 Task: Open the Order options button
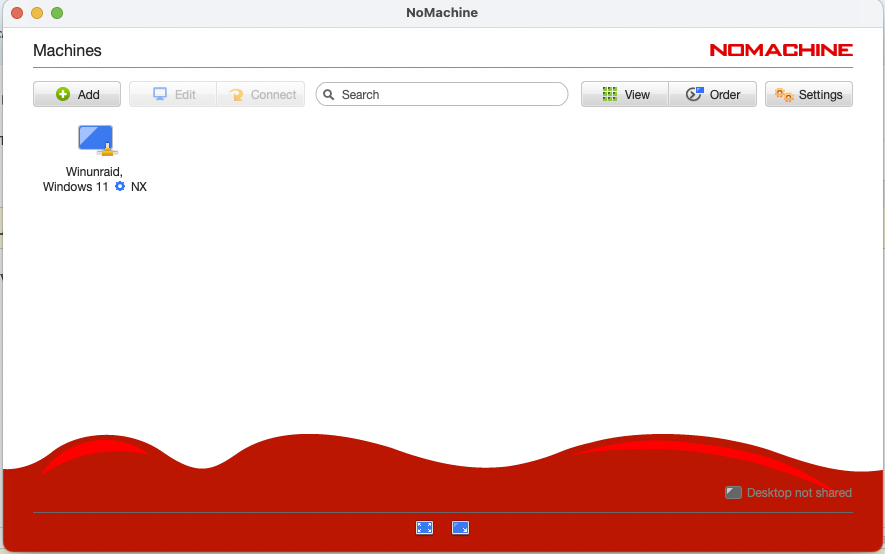[x=712, y=94]
